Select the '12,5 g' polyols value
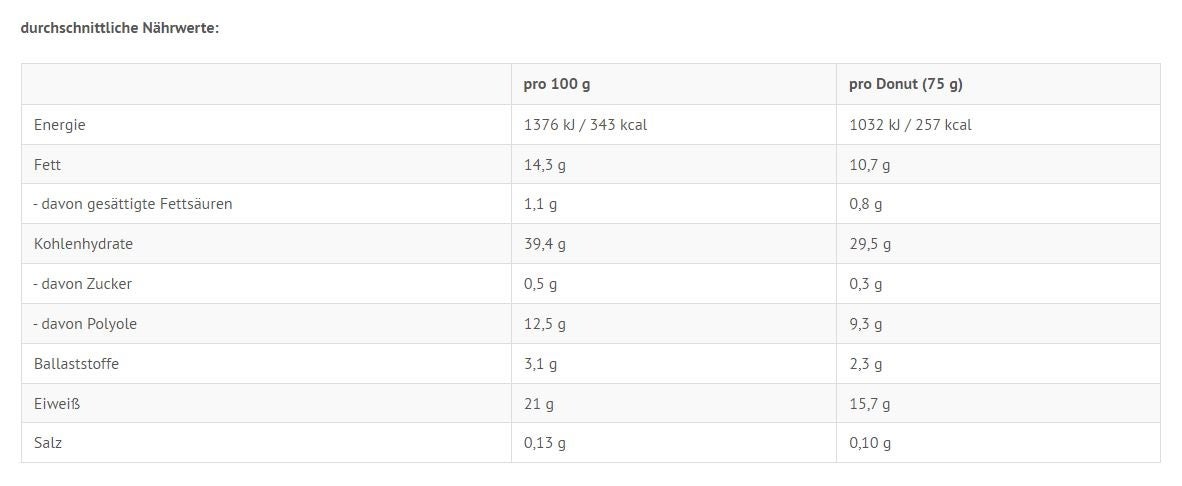The image size is (1182, 486). pyautogui.click(x=544, y=324)
